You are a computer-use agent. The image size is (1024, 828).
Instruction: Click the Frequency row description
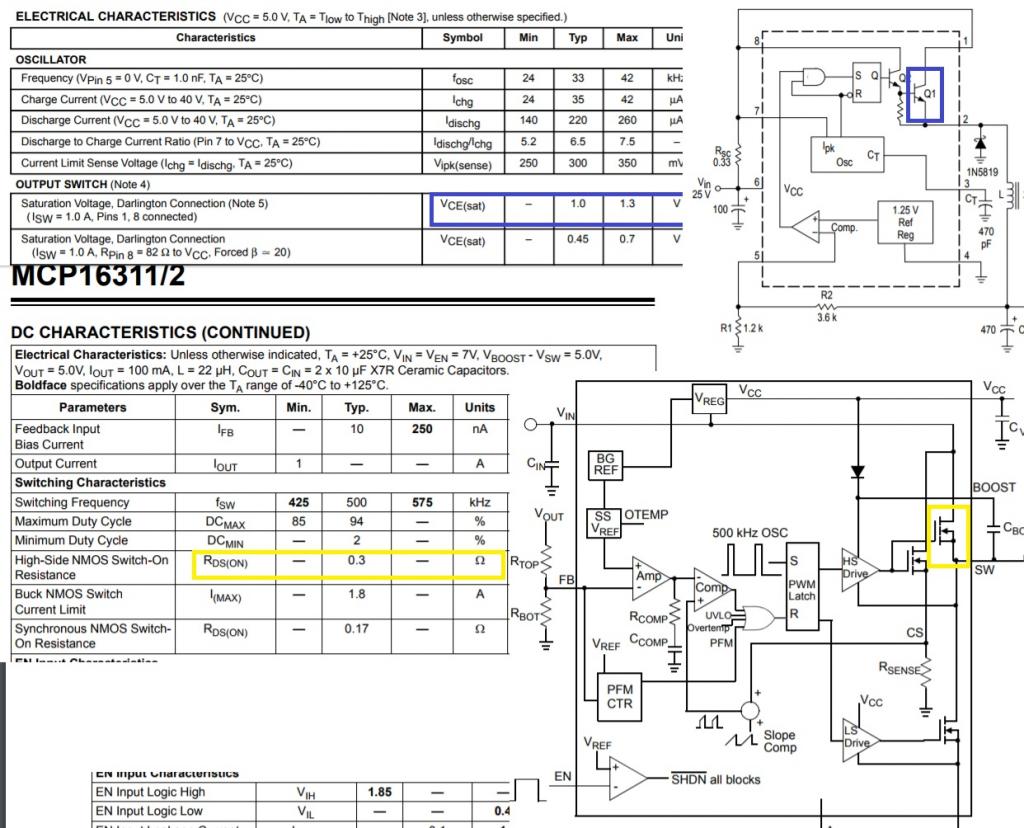coord(142,78)
